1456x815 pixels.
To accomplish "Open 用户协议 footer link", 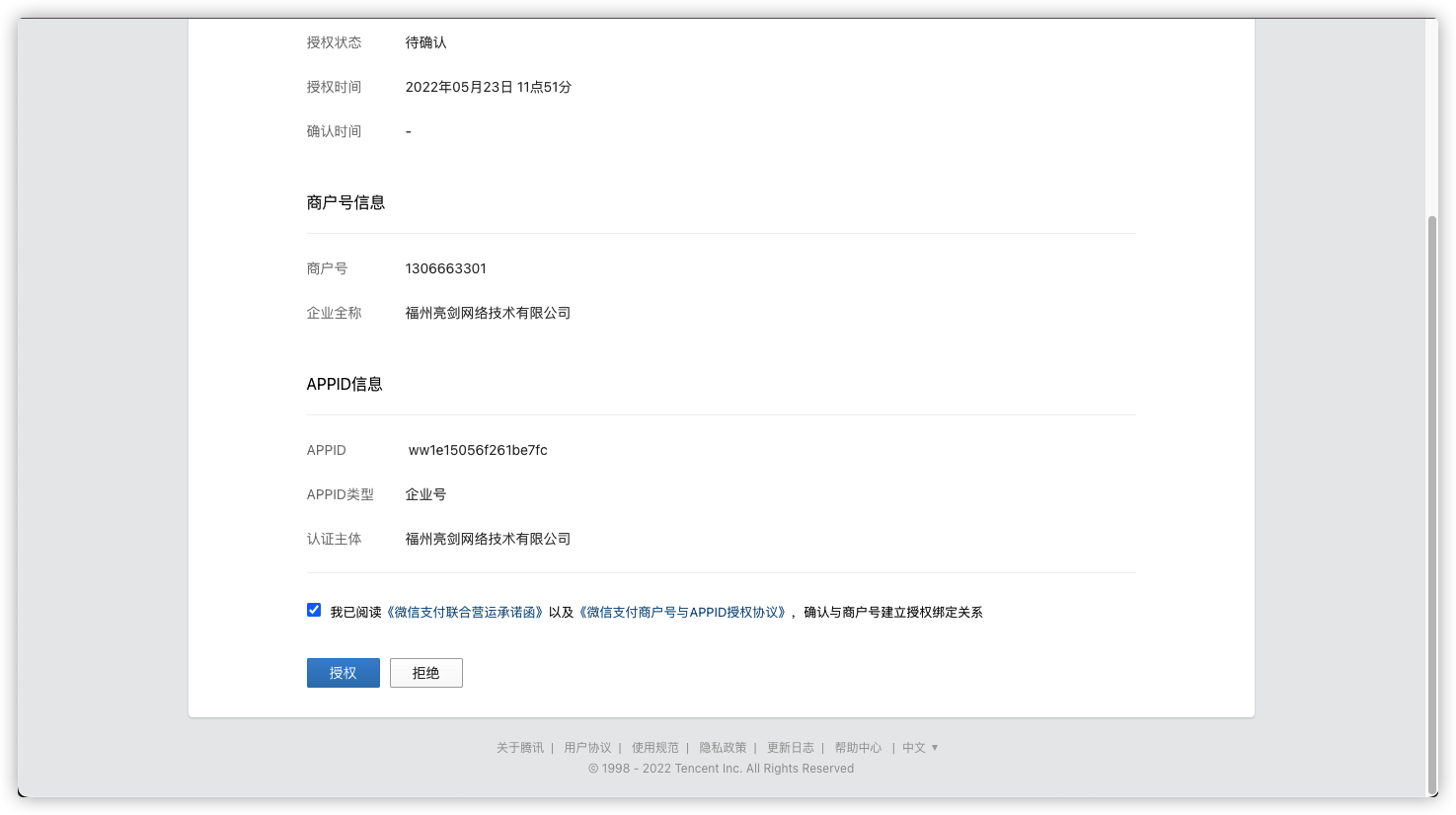I will (x=587, y=748).
